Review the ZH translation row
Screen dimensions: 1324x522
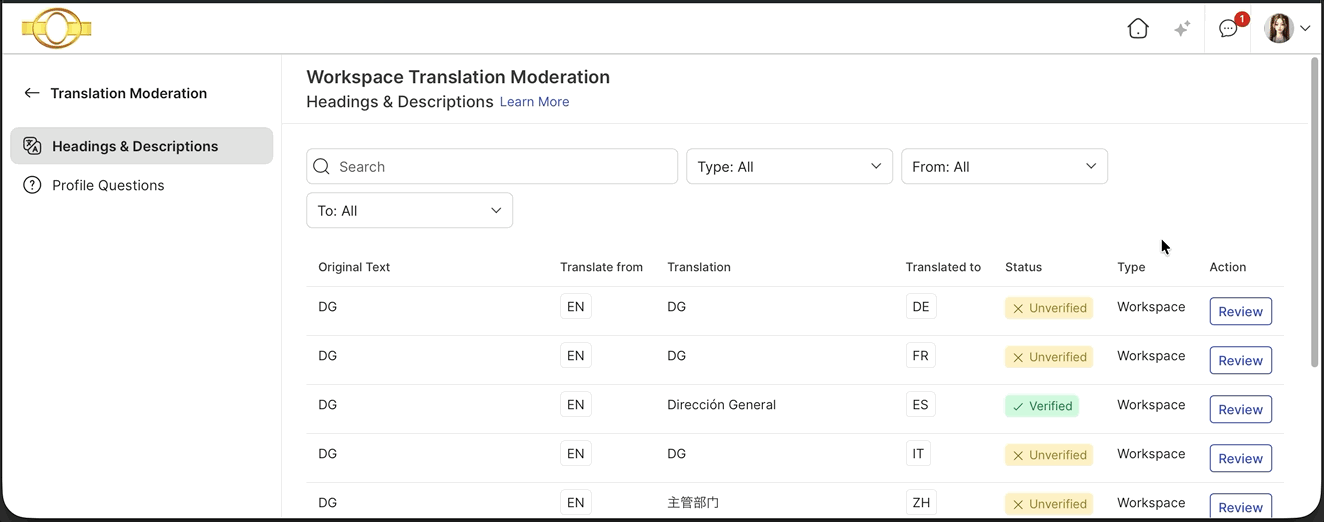coord(1240,506)
